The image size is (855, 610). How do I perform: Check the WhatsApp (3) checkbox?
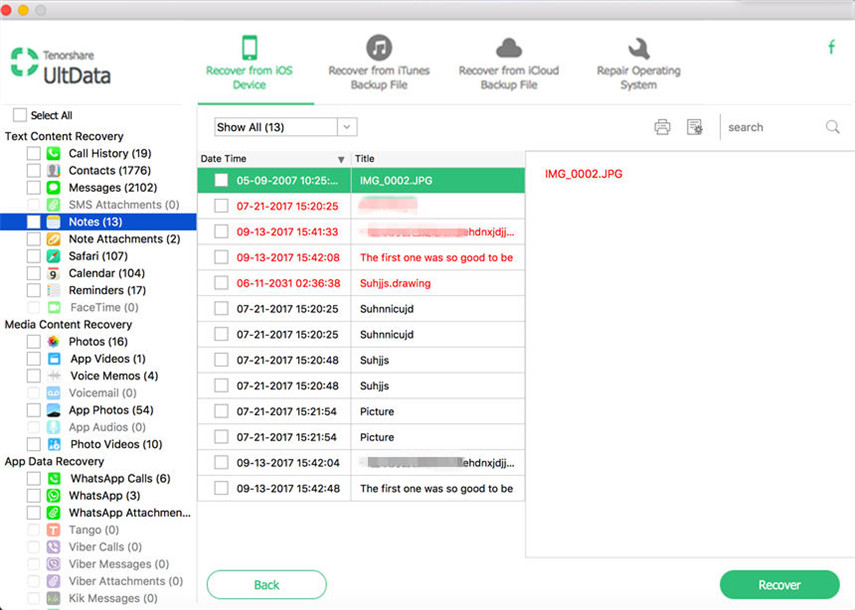click(x=33, y=496)
